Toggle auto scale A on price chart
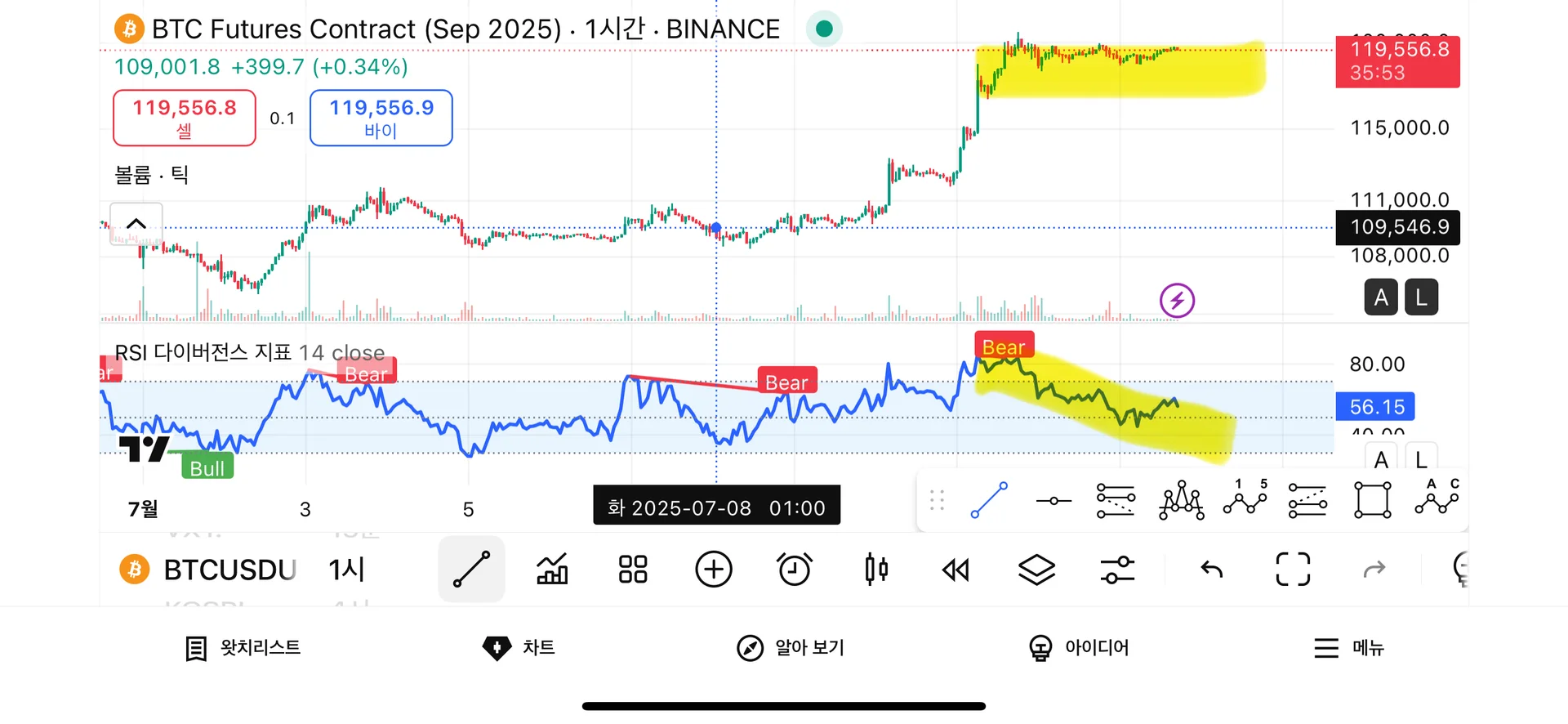Screen dimensions: 1568x724 click(x=1381, y=297)
